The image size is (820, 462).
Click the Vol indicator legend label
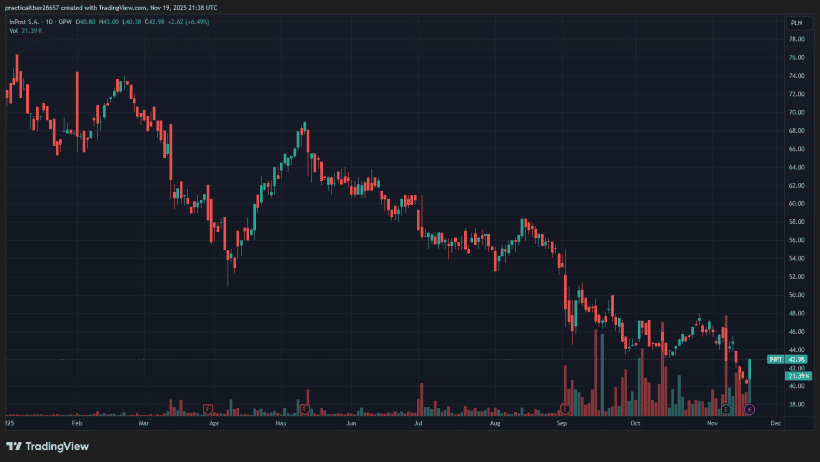pos(14,31)
